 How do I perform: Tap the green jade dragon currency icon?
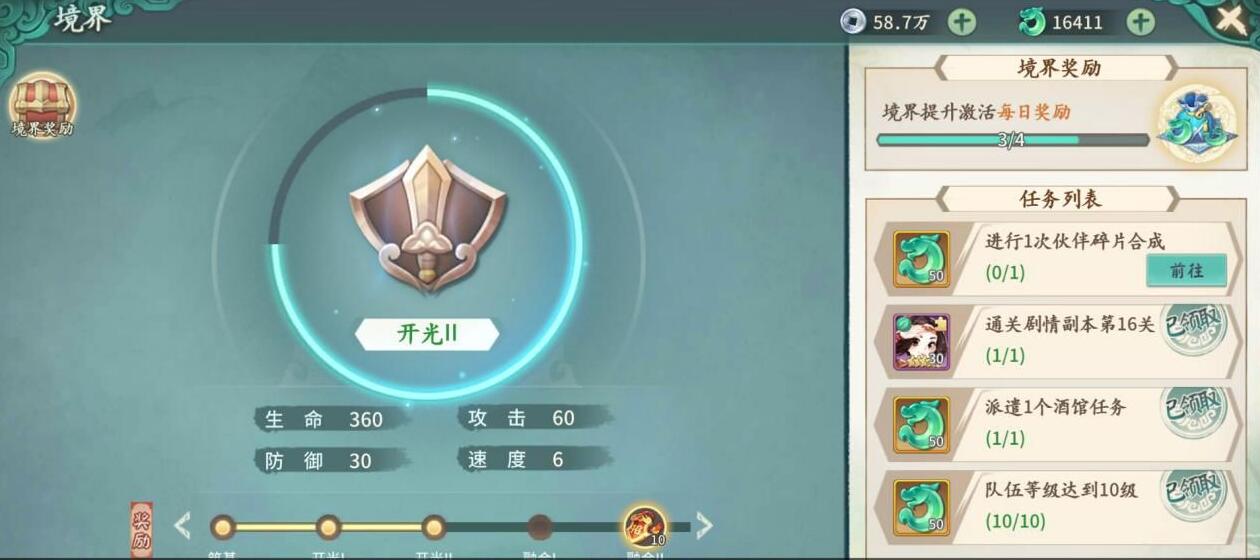pyautogui.click(x=1031, y=21)
